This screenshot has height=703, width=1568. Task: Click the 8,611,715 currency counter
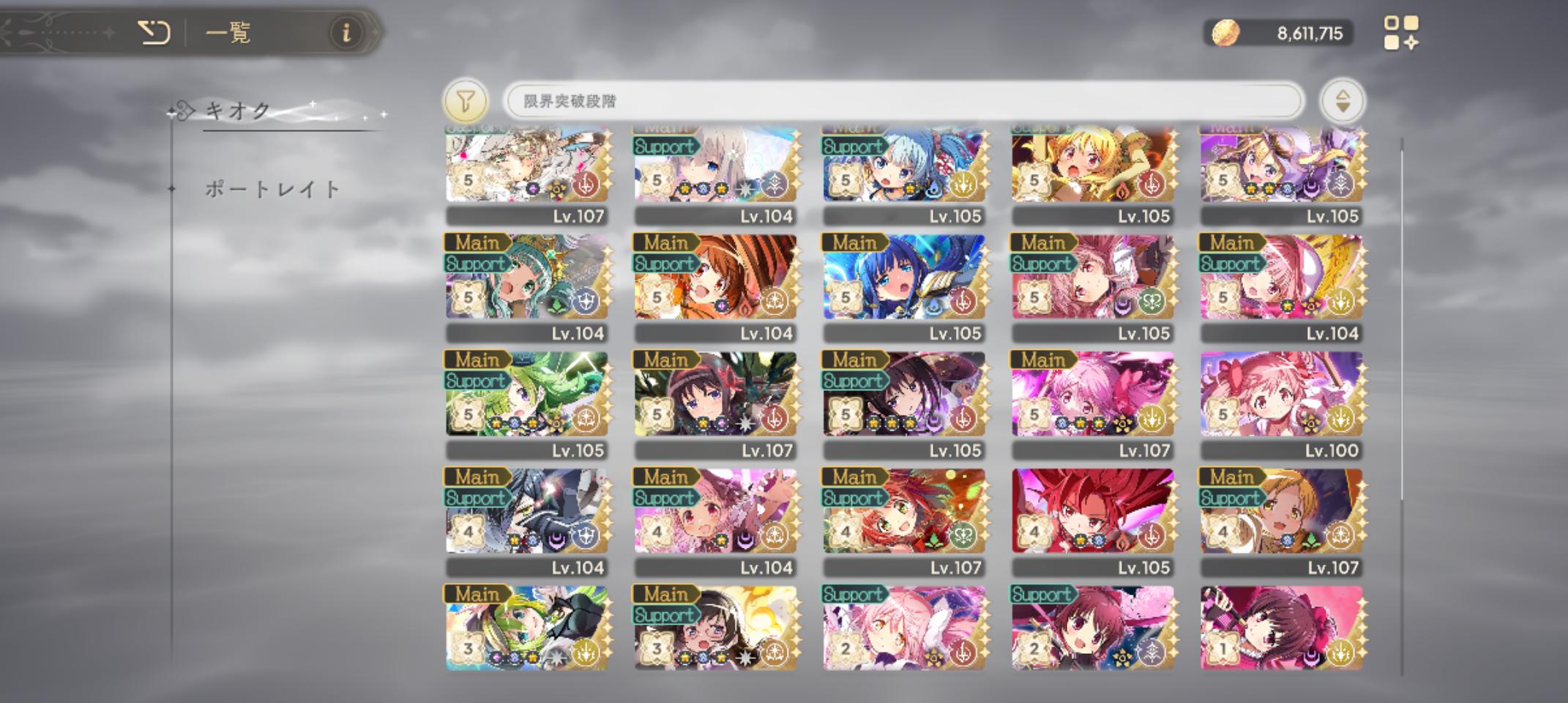pos(1310,34)
